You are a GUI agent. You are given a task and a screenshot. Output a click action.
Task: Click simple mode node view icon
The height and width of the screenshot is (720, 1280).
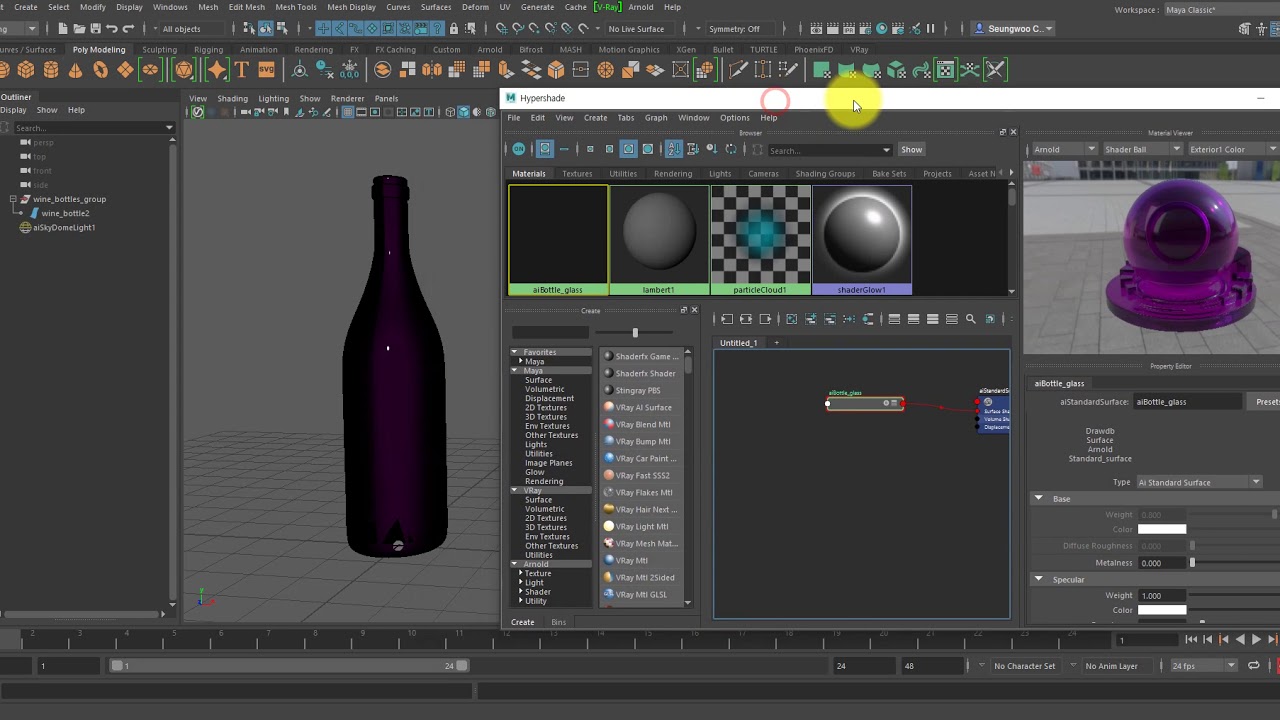(894, 319)
